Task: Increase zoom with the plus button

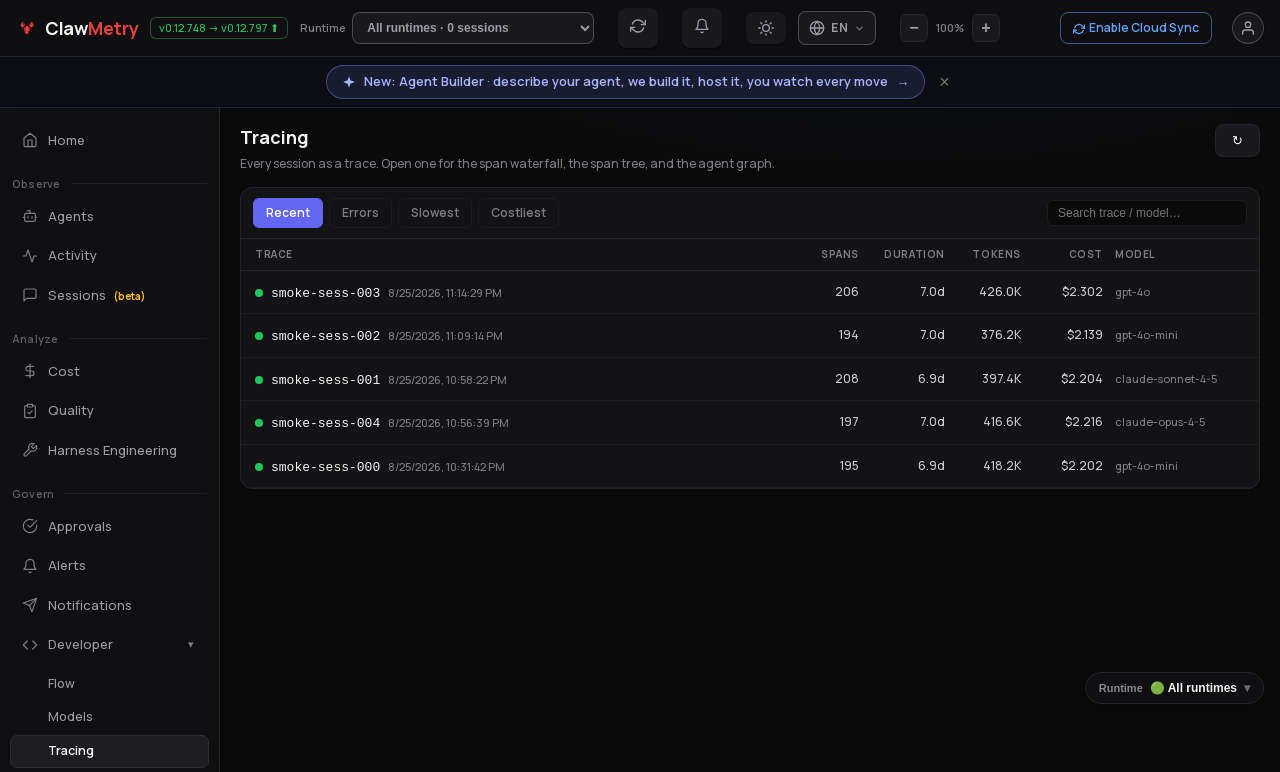Action: [x=986, y=28]
